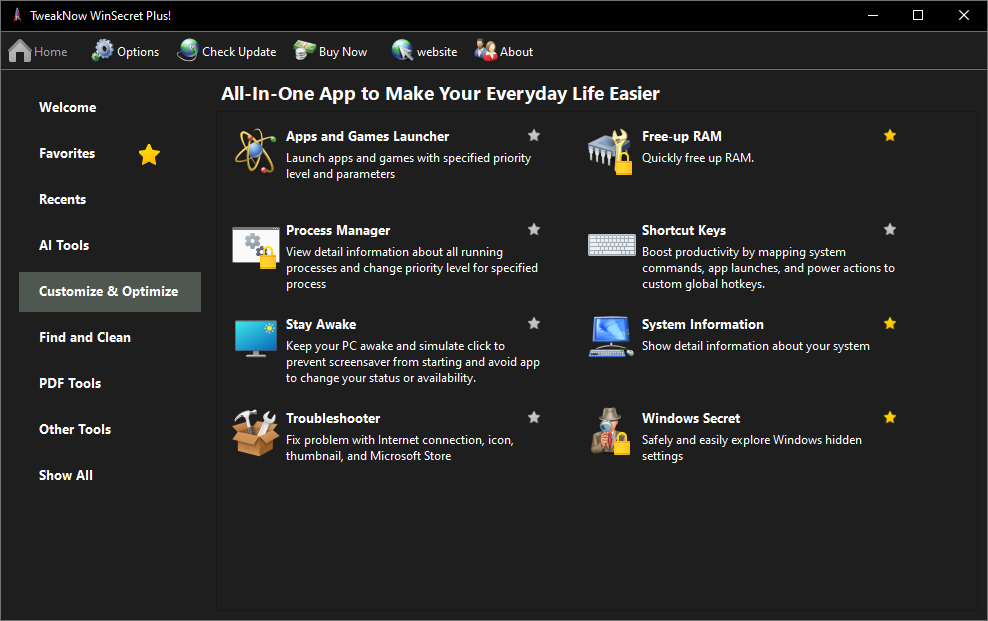The height and width of the screenshot is (621, 988).
Task: Toggle favorite star for Stay Awake
Action: (x=534, y=323)
